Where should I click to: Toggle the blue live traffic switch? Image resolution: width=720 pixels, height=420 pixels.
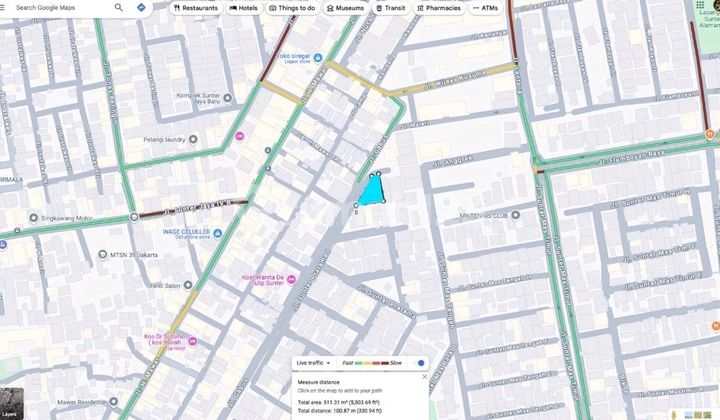point(421,363)
